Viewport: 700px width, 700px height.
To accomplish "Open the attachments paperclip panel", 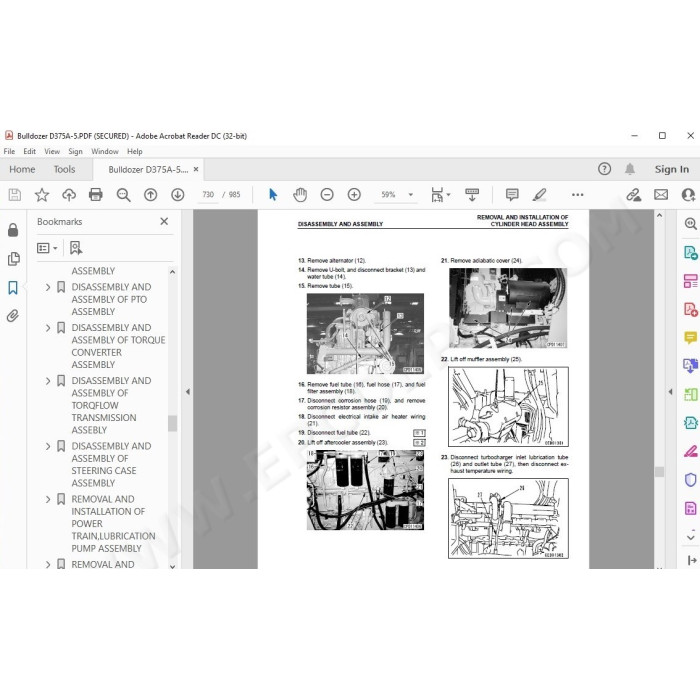I will coord(13,316).
